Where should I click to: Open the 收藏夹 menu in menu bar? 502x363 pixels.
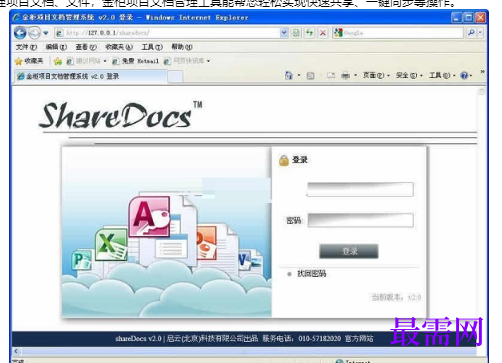[119, 47]
